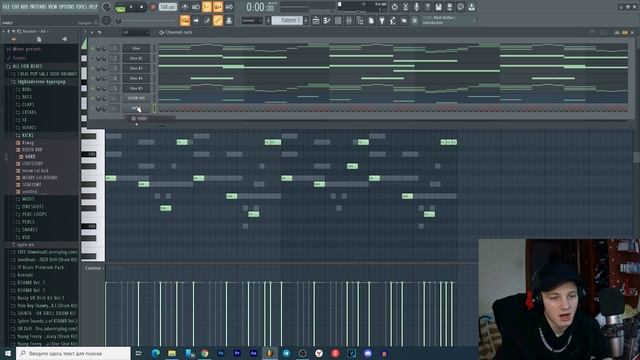Screen dimensions: 640x360
Task: Open the channel rack filter dropdown
Action: (136, 32)
